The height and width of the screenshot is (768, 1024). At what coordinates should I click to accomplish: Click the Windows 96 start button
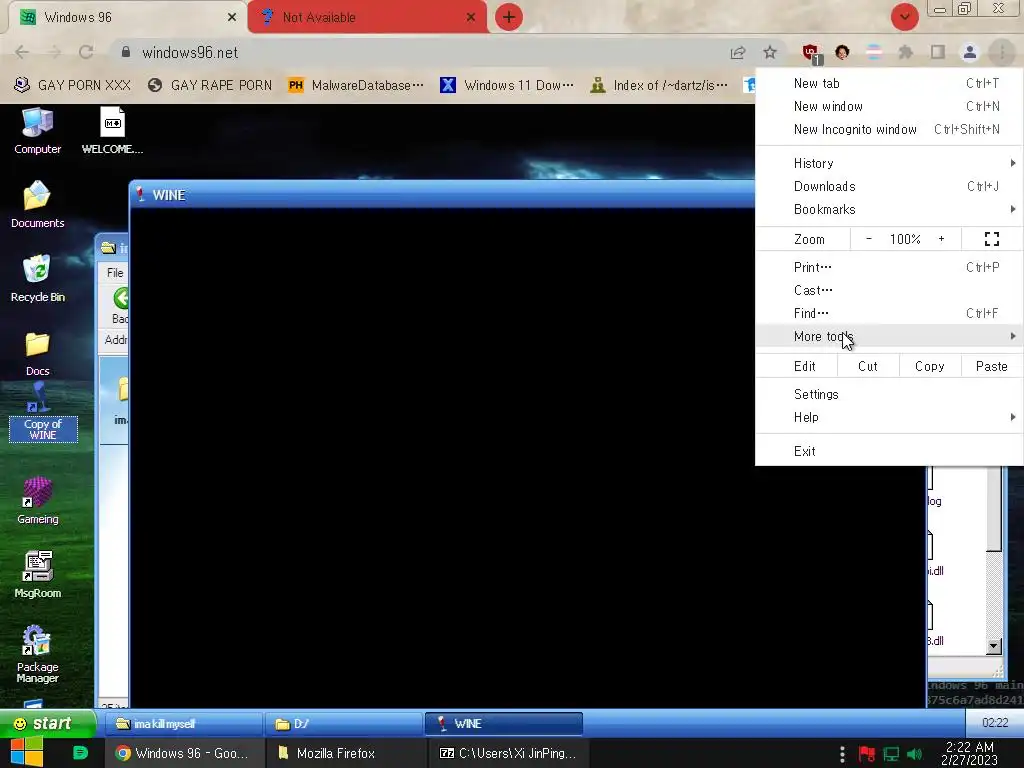(x=47, y=723)
